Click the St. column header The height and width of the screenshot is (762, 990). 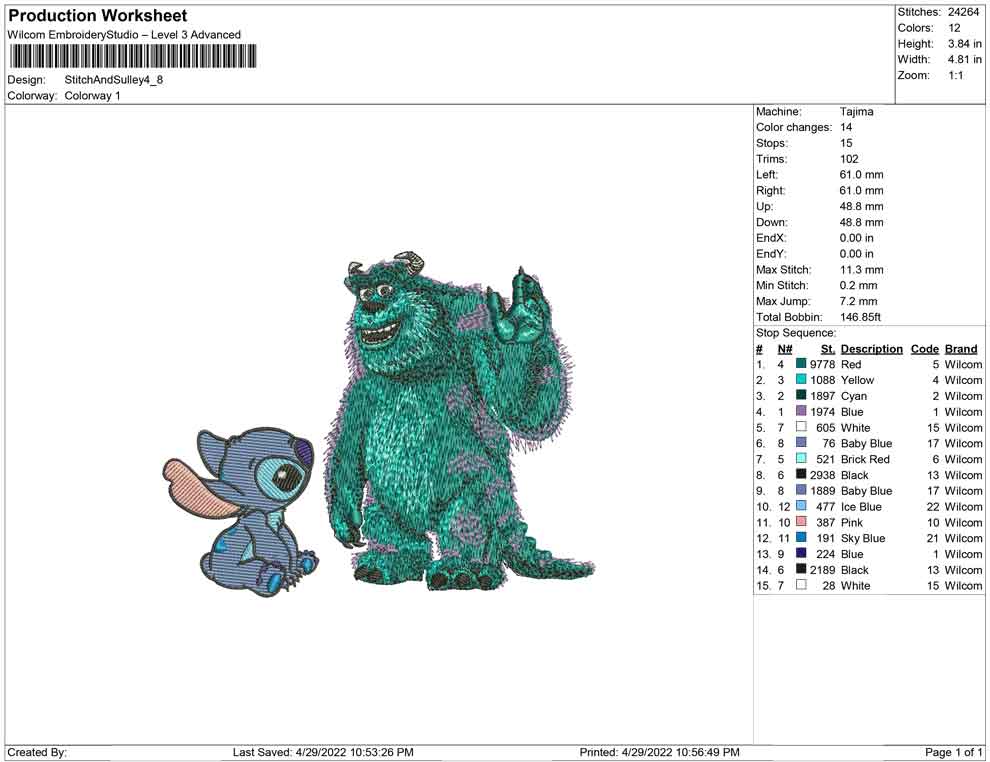828,349
